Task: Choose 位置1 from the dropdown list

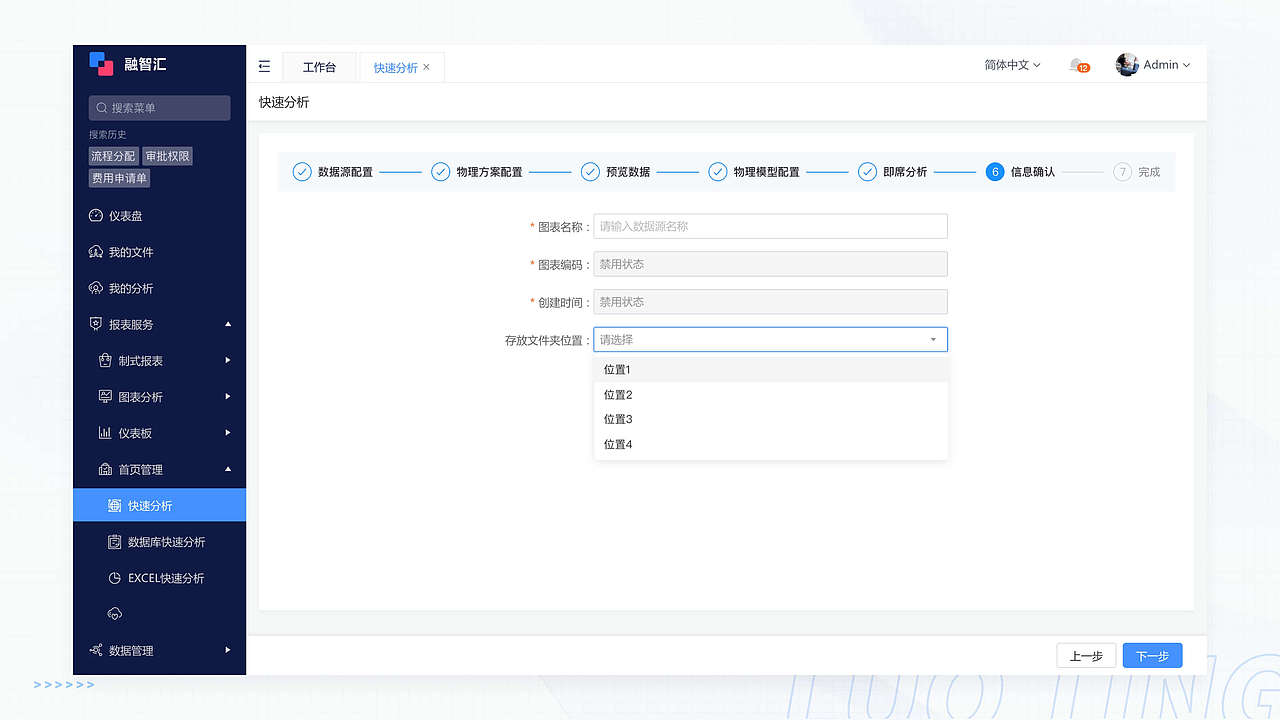Action: pyautogui.click(x=770, y=370)
